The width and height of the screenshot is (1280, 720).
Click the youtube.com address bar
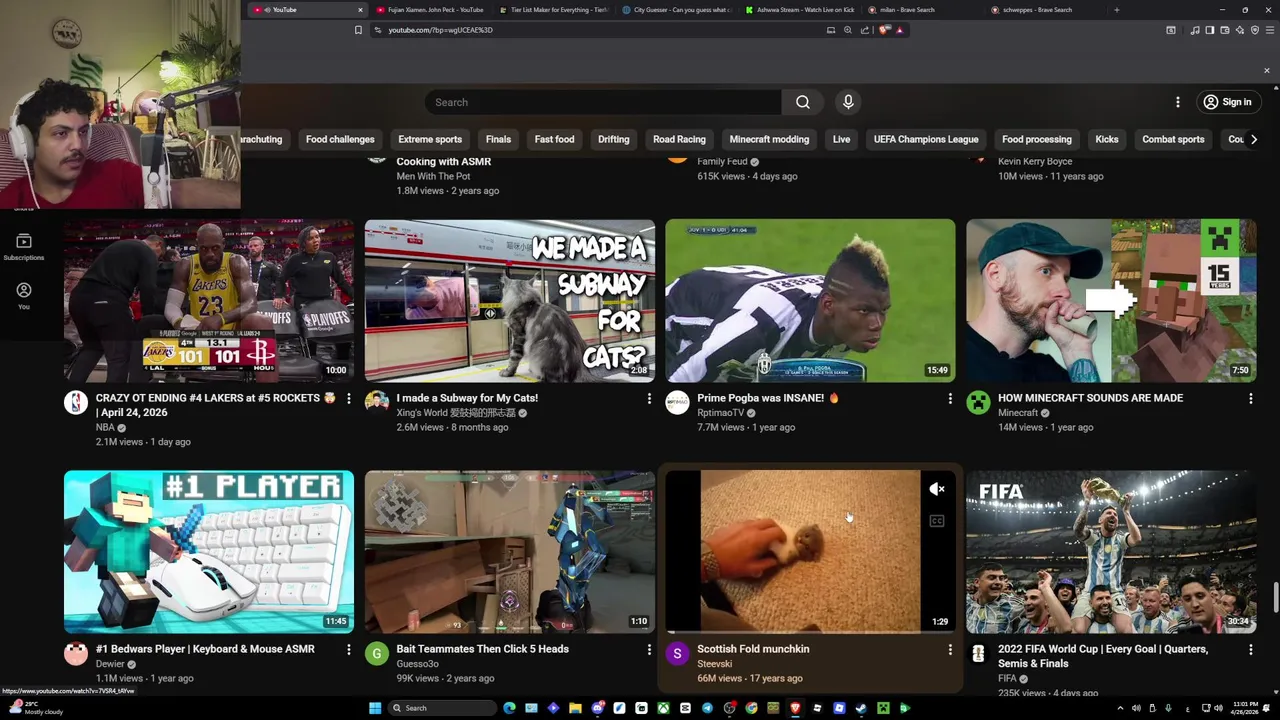click(640, 30)
